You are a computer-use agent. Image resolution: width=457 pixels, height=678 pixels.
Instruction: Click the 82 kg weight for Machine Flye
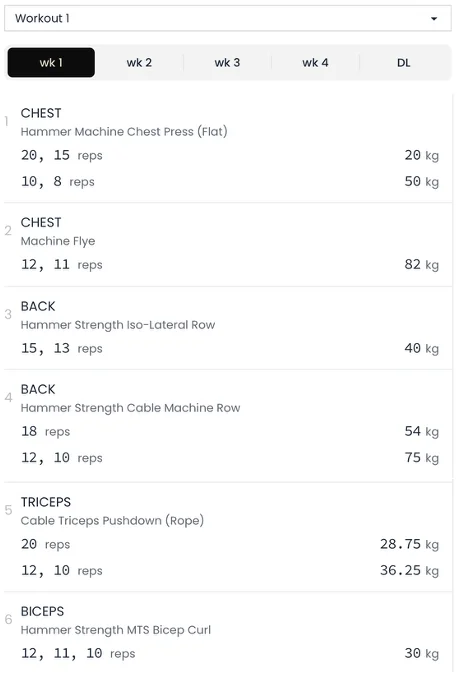(422, 265)
